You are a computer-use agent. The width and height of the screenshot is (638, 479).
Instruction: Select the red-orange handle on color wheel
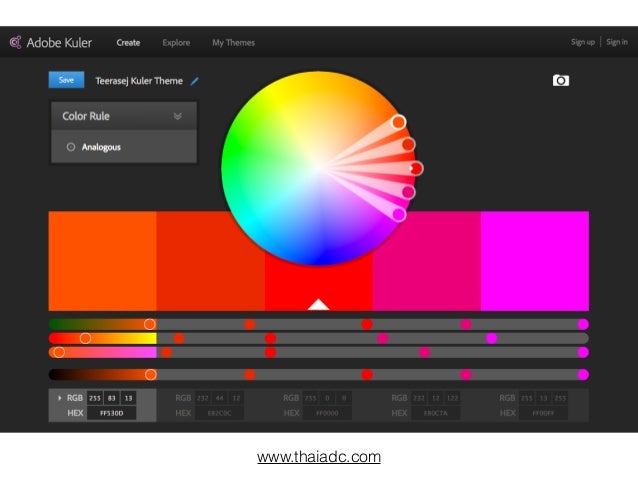click(x=409, y=144)
